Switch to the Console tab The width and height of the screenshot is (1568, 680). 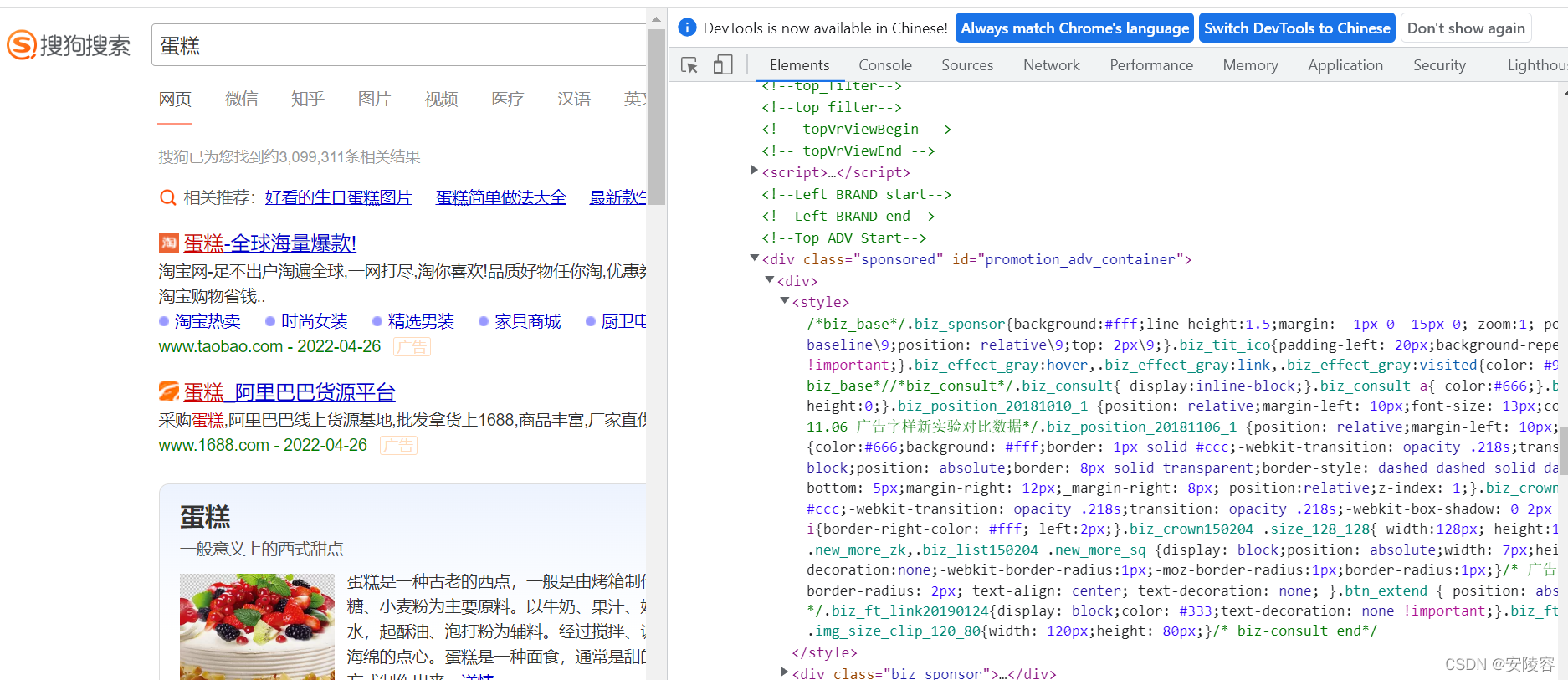click(885, 65)
